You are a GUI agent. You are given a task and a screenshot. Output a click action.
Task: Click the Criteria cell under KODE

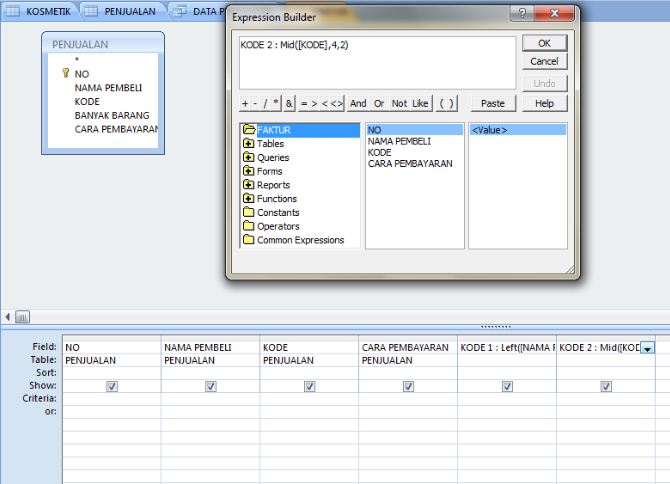[309, 399]
